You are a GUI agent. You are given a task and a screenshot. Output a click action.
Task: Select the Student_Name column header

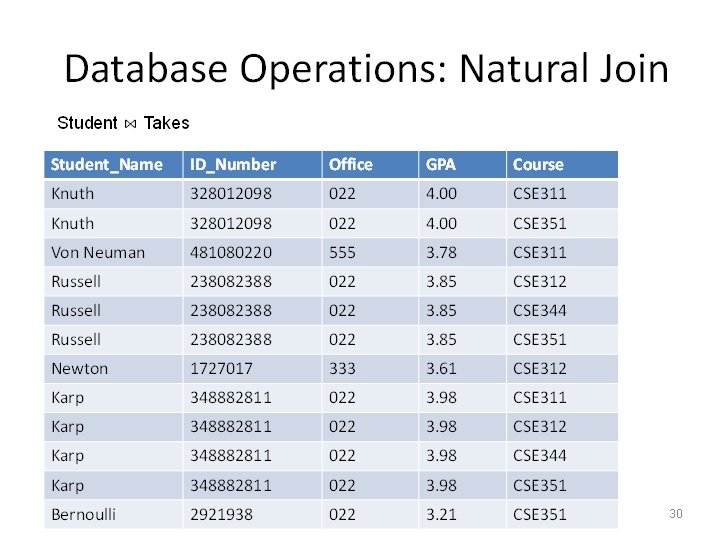[x=113, y=164]
